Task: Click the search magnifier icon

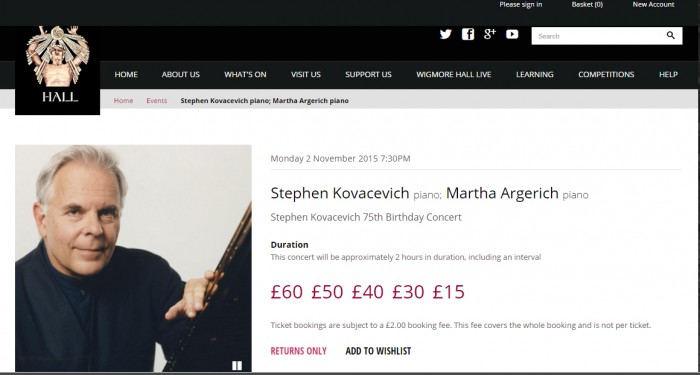Action: click(671, 36)
